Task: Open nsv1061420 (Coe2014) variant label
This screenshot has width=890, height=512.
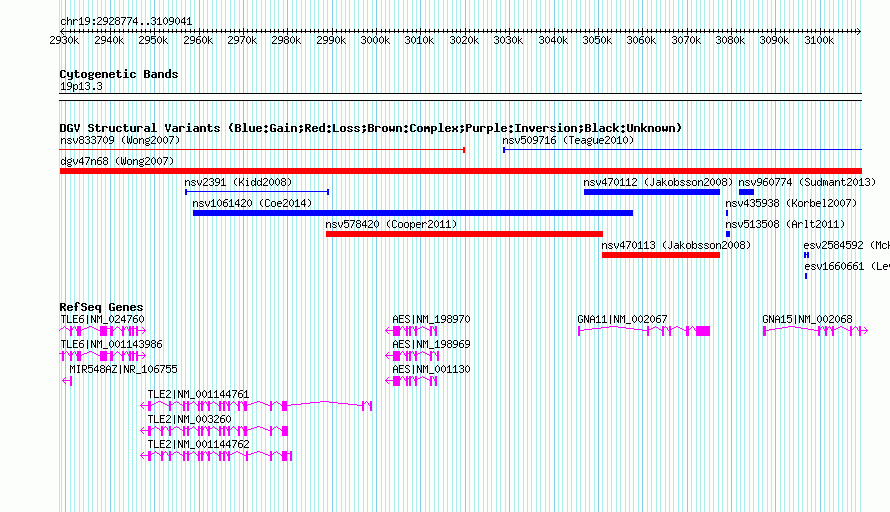Action: point(252,203)
